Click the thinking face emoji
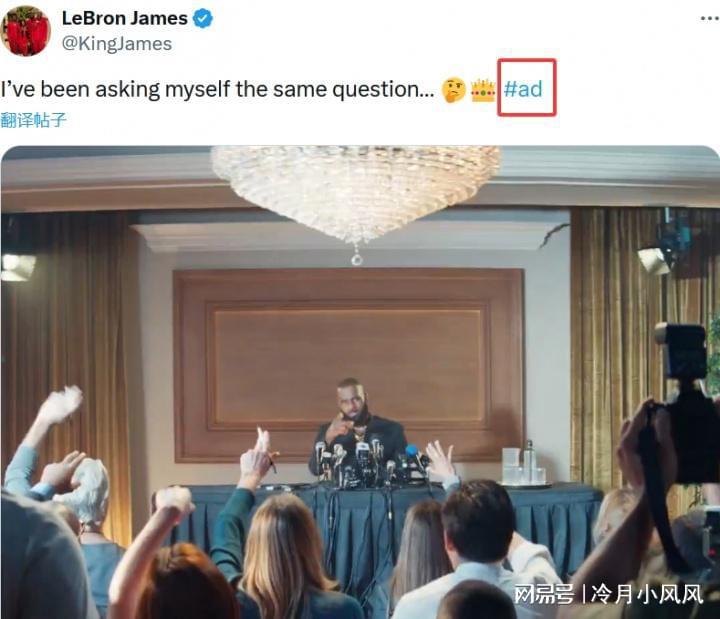Image resolution: width=720 pixels, height=619 pixels. click(454, 90)
